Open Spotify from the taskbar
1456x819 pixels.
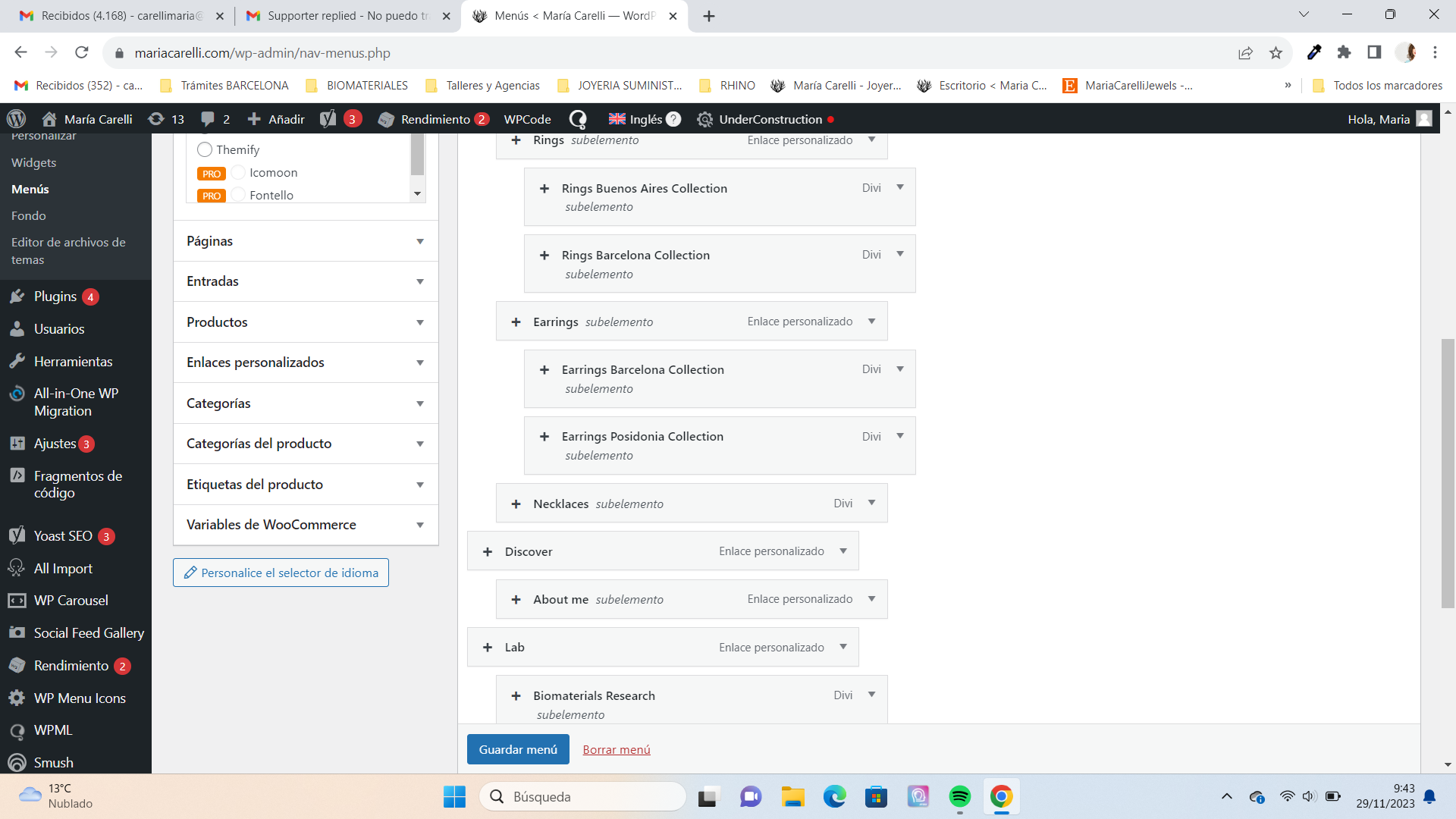click(x=959, y=796)
